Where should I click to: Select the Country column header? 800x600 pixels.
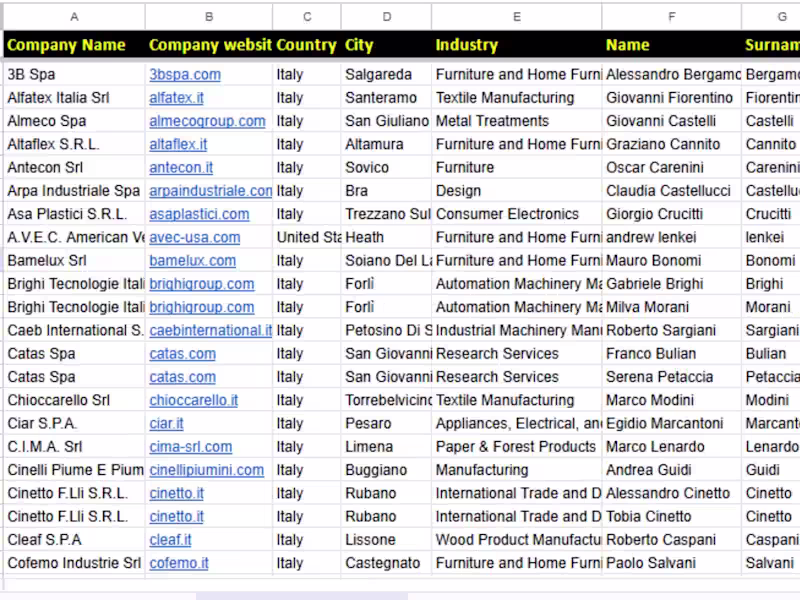coord(306,45)
